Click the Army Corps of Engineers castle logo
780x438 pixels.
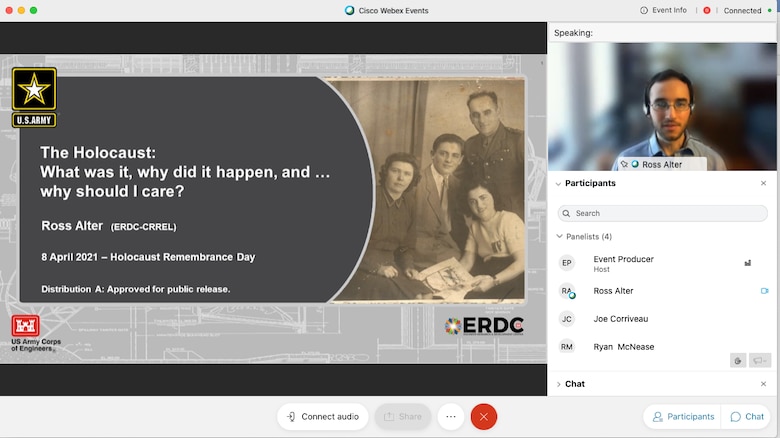[x=25, y=326]
